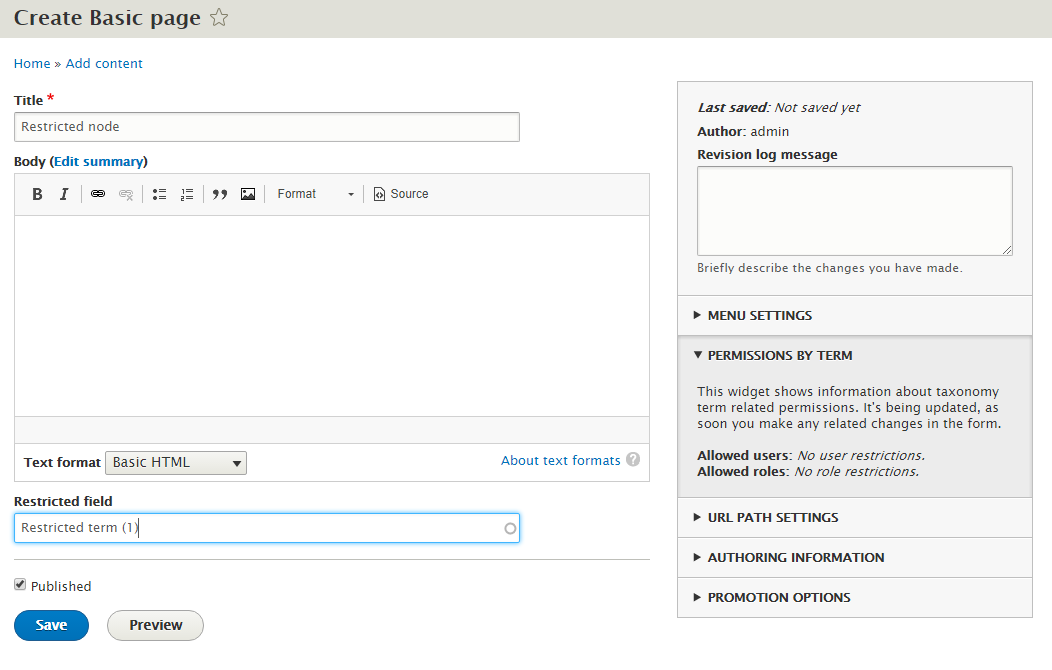Screen dimensions: 1052x670
Task: Toggle bold formatting in the editor
Action: [37, 193]
